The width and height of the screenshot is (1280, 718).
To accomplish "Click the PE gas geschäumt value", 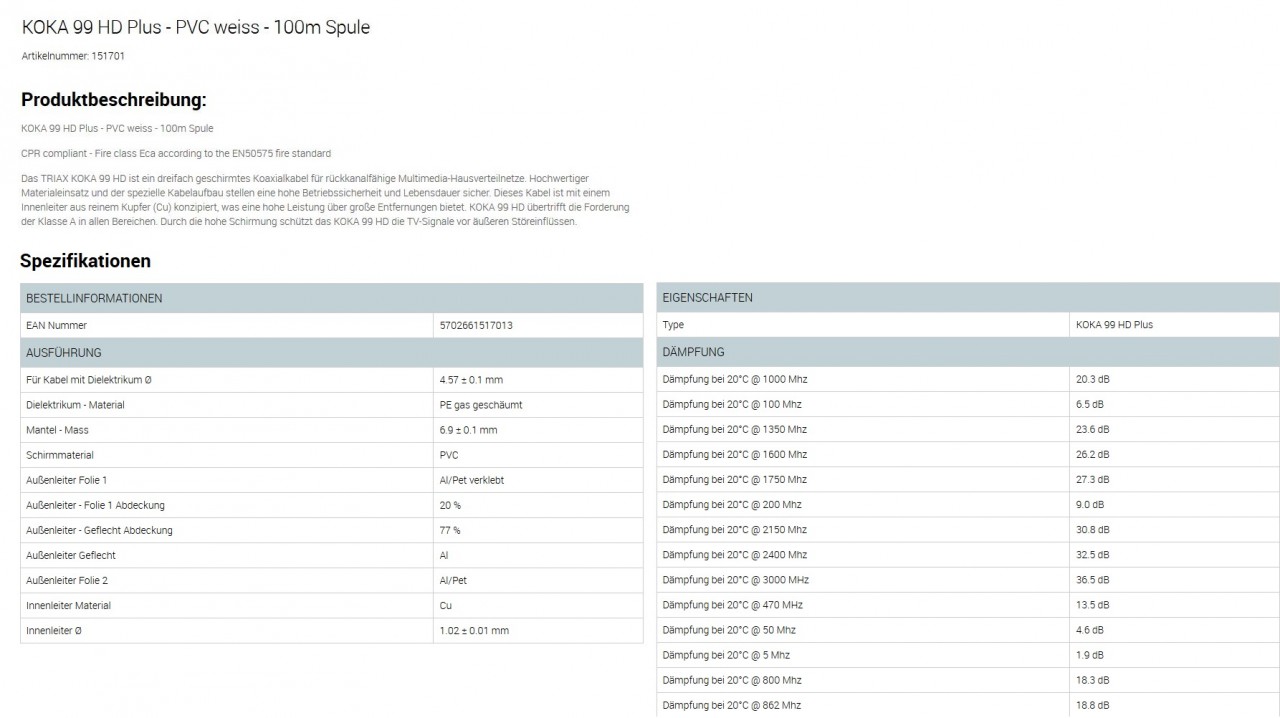I will click(x=480, y=405).
